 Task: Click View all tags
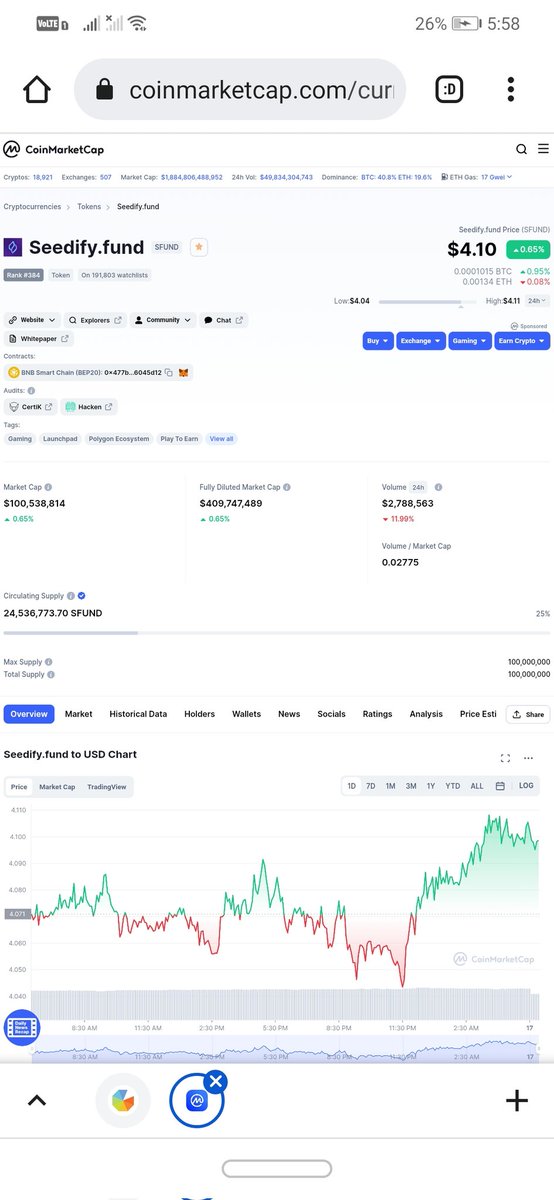(x=221, y=439)
